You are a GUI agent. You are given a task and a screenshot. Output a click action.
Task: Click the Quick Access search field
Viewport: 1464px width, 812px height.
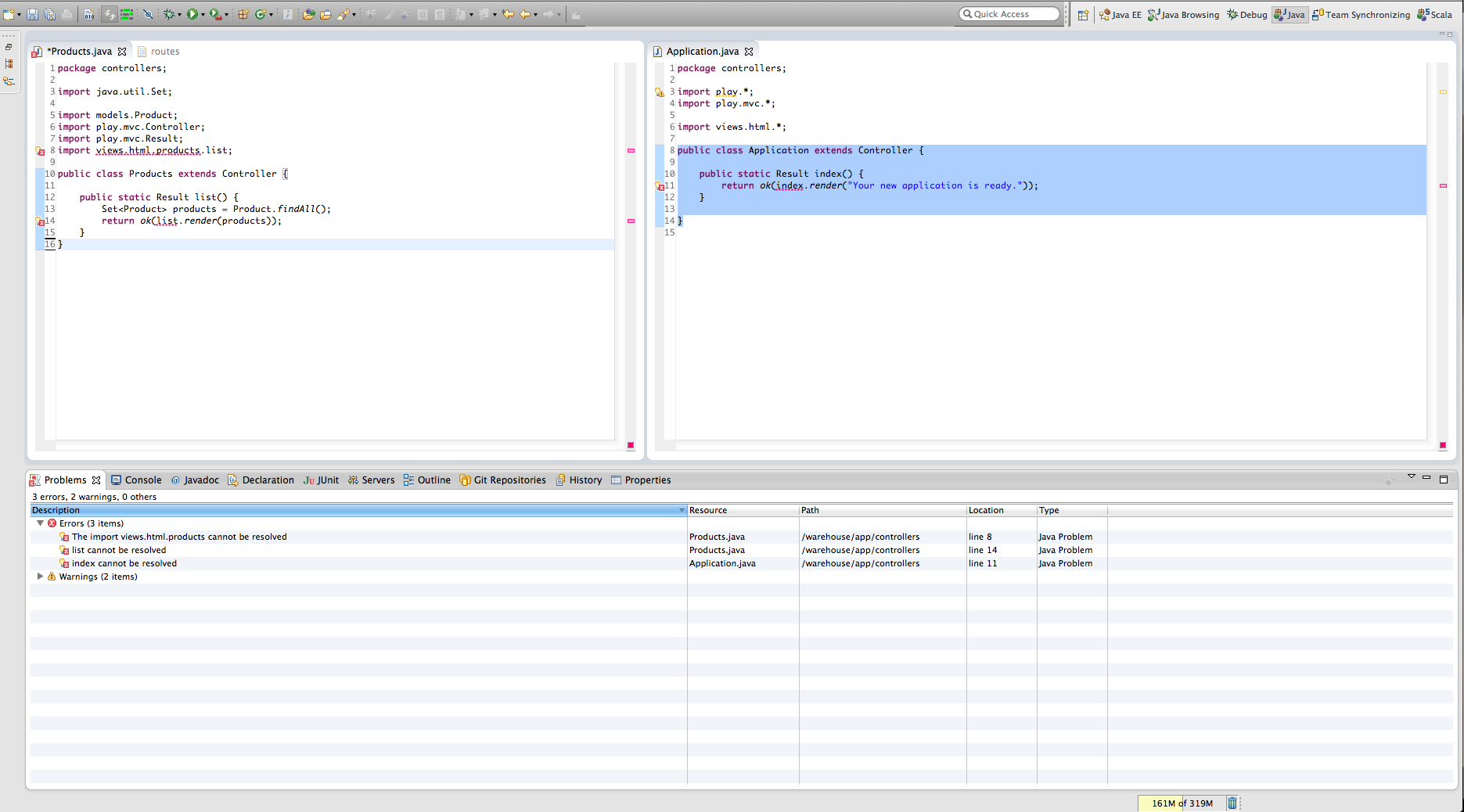coord(1009,14)
